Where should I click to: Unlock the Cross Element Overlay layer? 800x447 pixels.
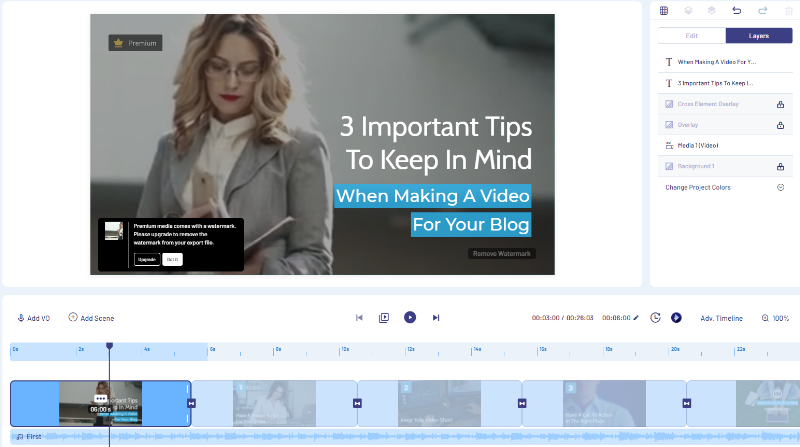(x=780, y=104)
